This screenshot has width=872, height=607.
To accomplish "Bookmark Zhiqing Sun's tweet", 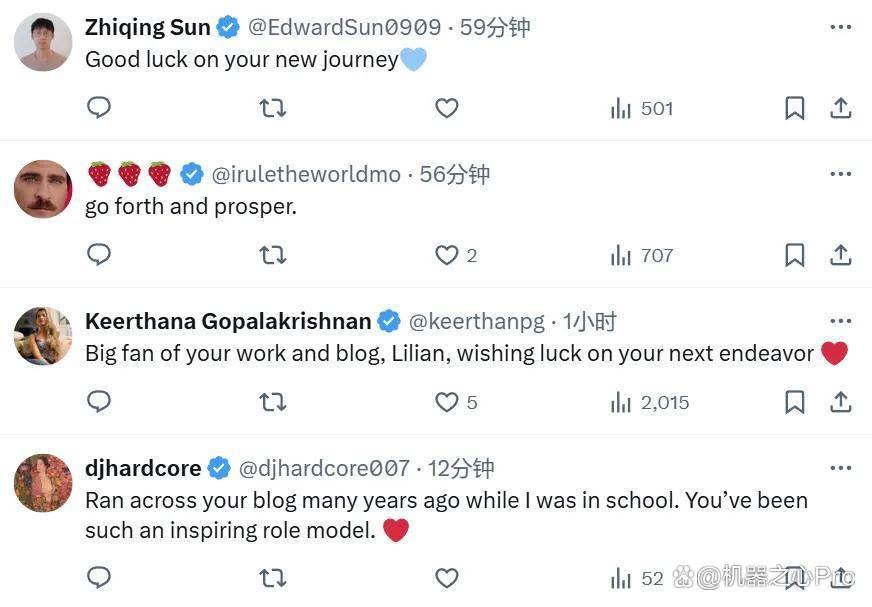I will pos(795,108).
